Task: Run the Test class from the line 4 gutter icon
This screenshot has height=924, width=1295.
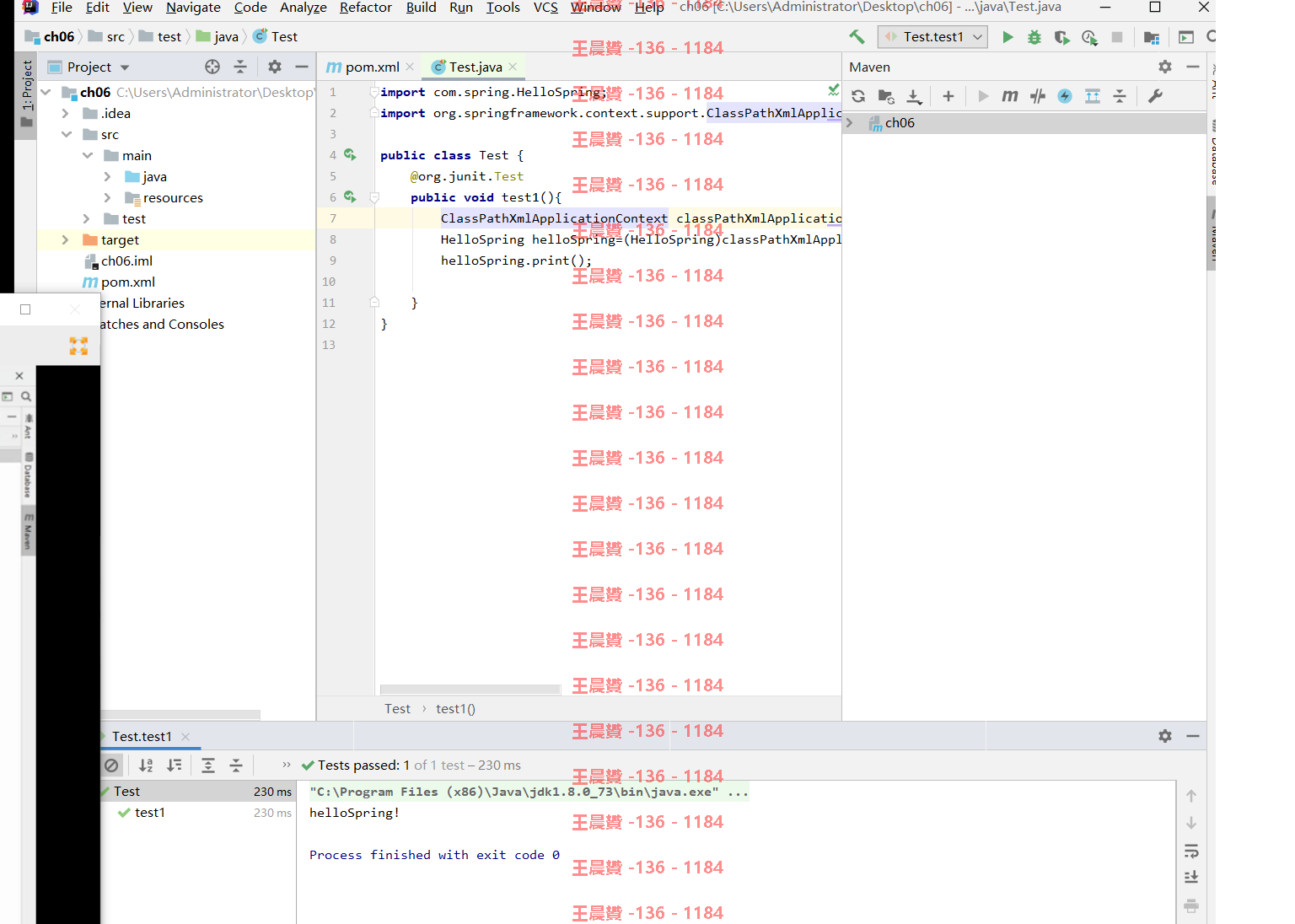Action: (x=350, y=154)
